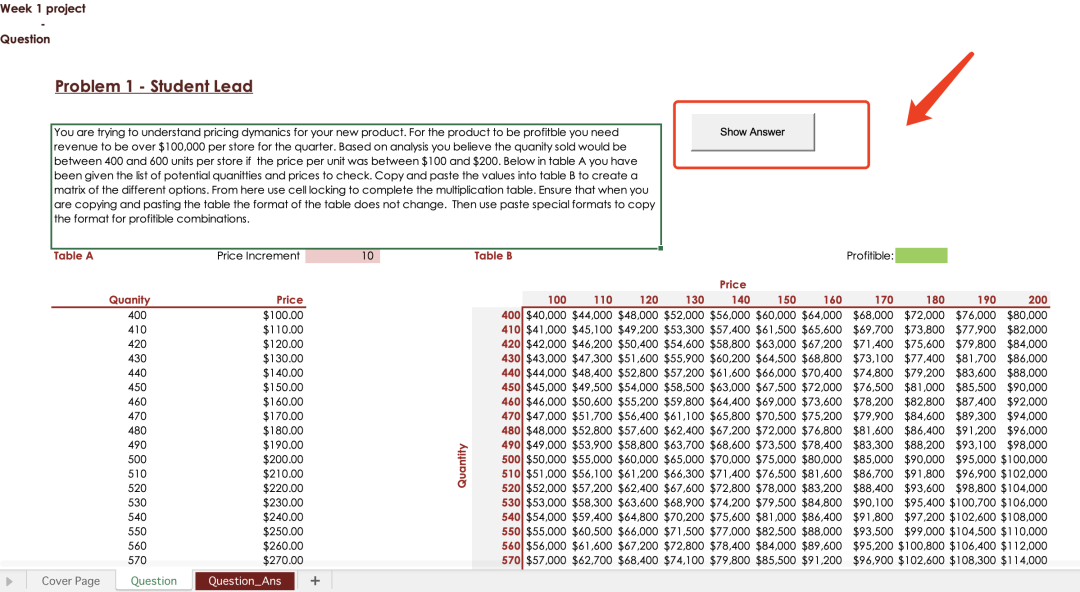Screen dimensions: 1080x592
Task: Click the sheet navigation arrow at bottom left
Action: tap(10, 581)
